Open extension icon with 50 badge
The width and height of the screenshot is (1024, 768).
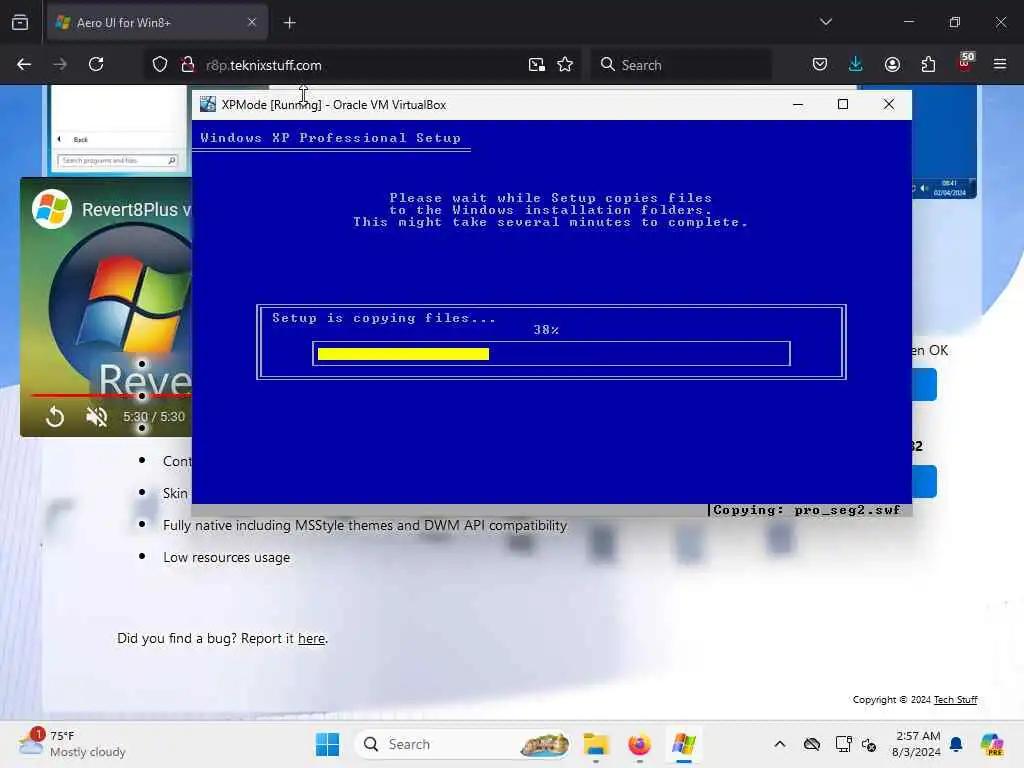965,62
